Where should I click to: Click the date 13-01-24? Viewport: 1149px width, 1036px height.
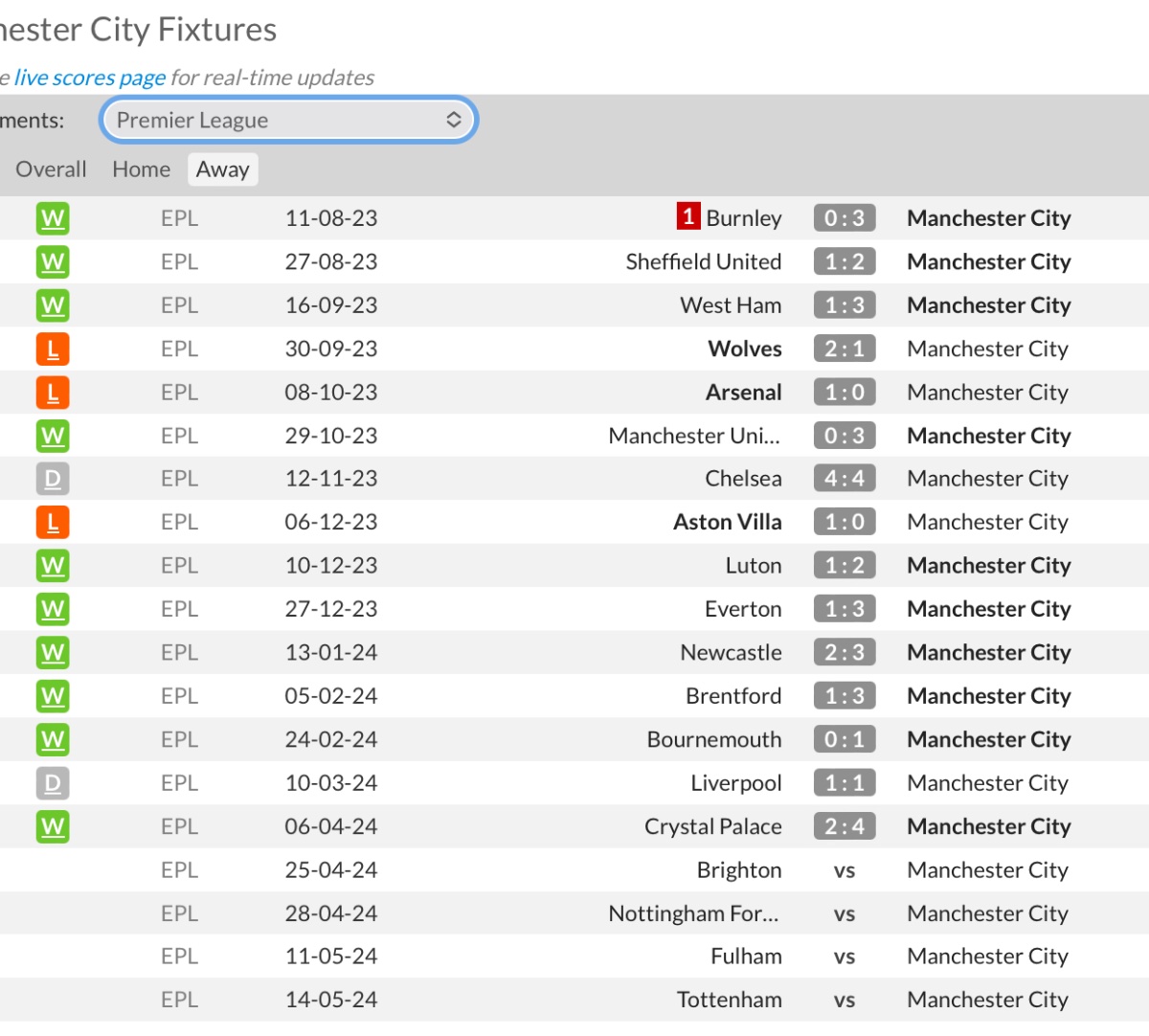click(331, 652)
